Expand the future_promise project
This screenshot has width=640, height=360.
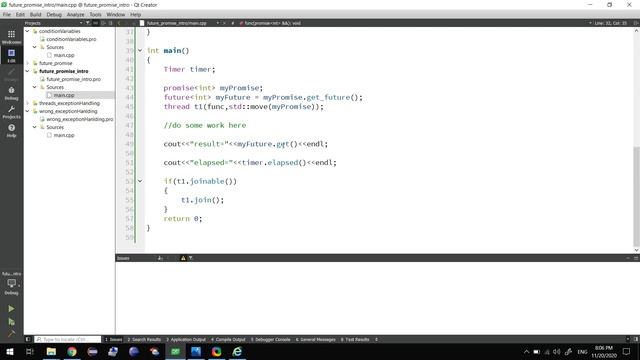click(27, 63)
